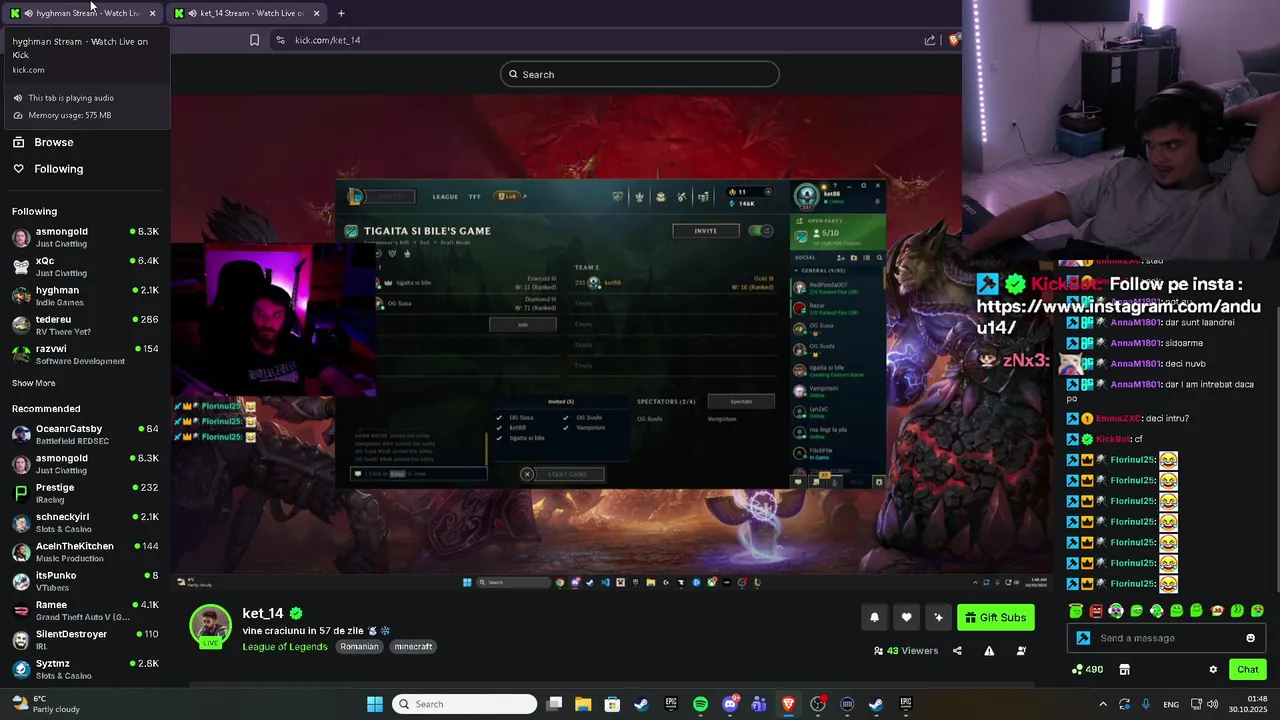Open razvwi channel in the sidebar
1280x720 pixels.
(85, 354)
